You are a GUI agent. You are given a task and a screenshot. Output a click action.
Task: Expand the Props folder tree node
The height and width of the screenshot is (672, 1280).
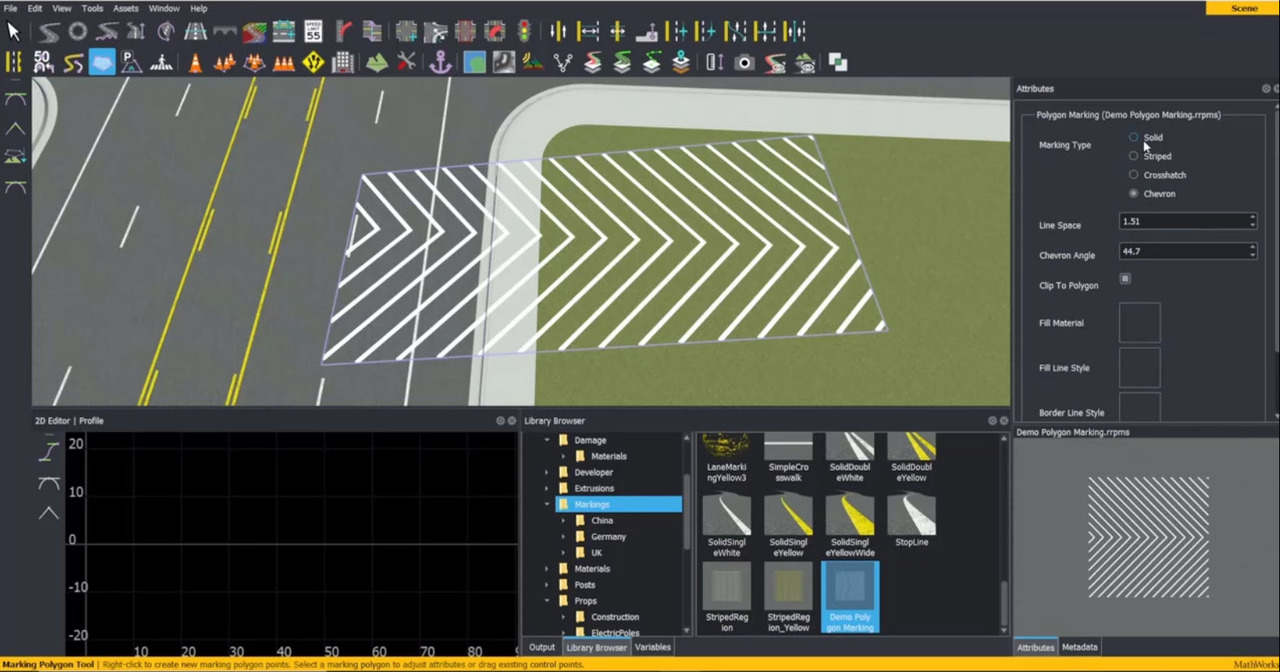coord(546,601)
